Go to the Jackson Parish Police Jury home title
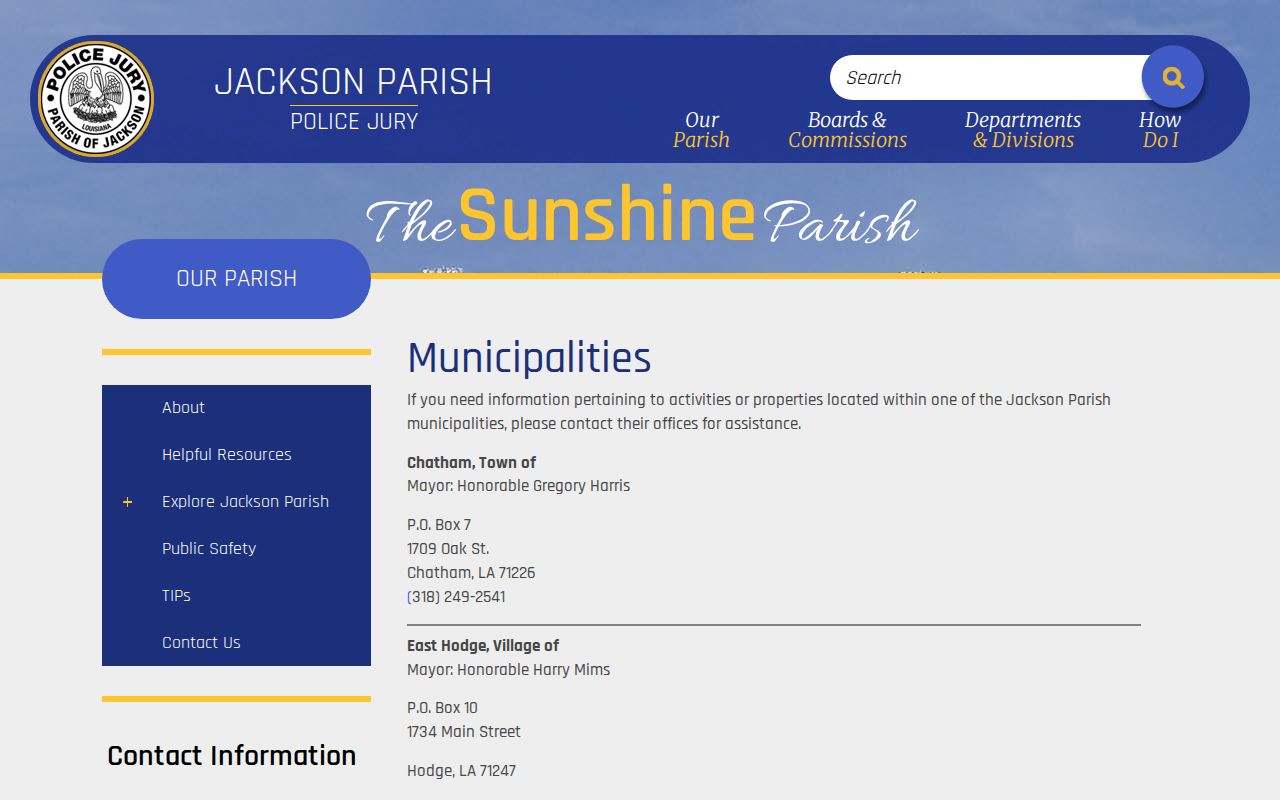 353,99
